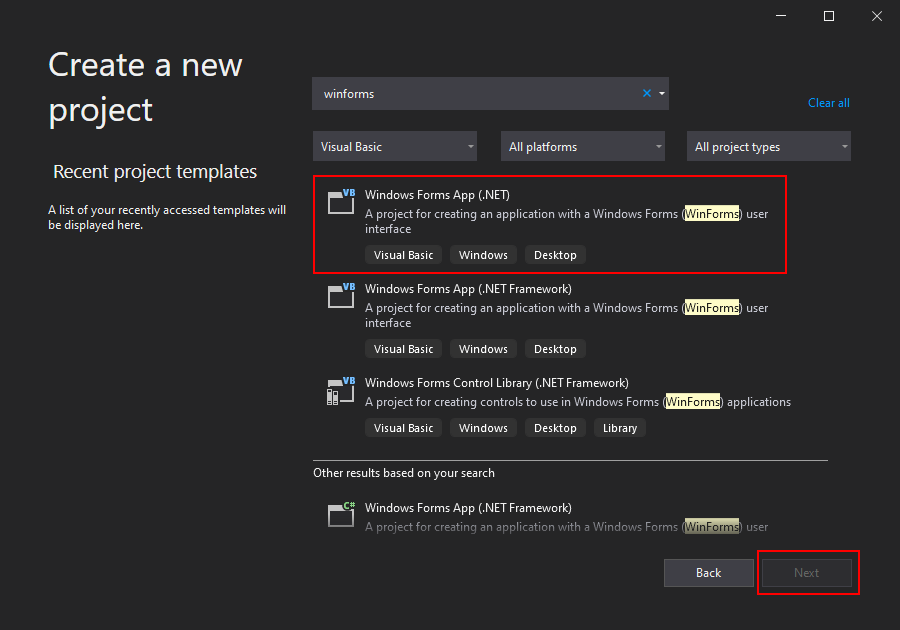The height and width of the screenshot is (630, 900).
Task: Select the Windows Forms Control Library (.NET Framework) title
Action: coord(496,383)
